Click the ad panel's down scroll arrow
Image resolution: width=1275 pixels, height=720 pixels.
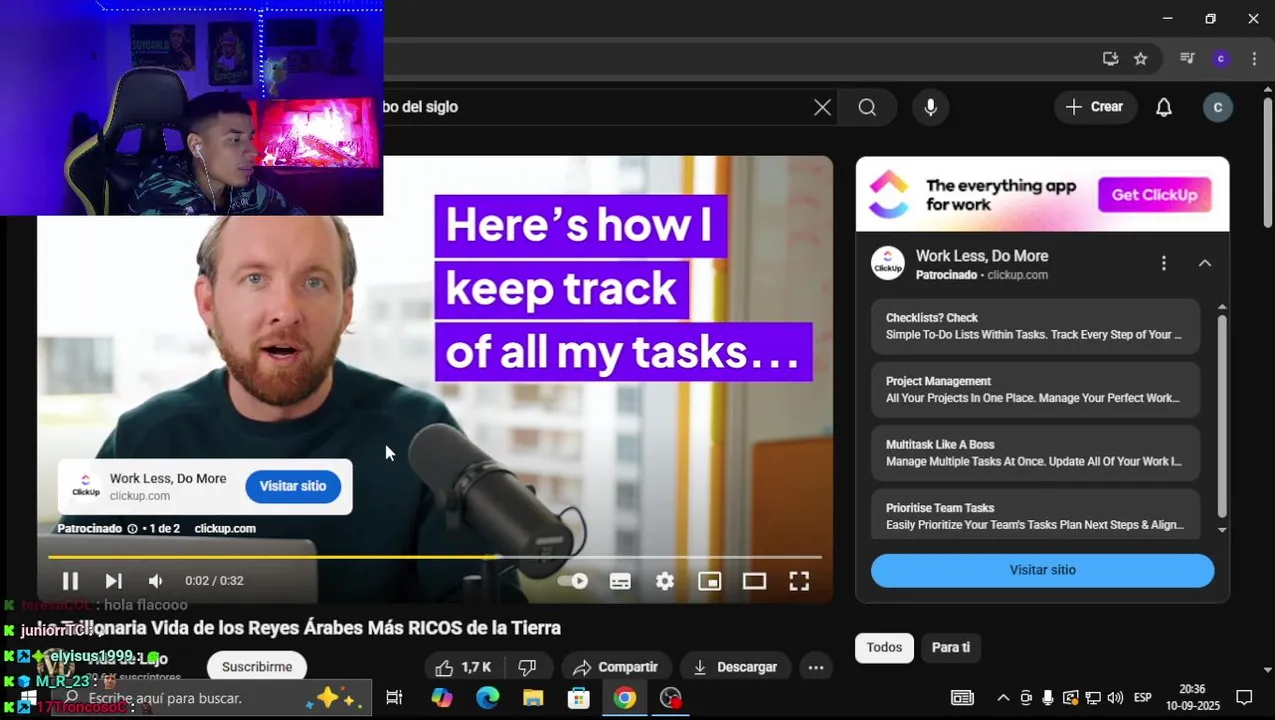tap(1222, 530)
